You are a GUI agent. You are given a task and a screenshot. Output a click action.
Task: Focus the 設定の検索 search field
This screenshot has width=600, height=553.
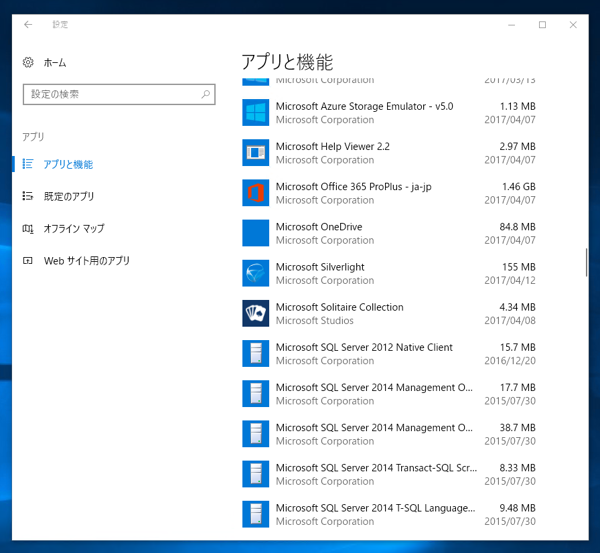click(119, 94)
